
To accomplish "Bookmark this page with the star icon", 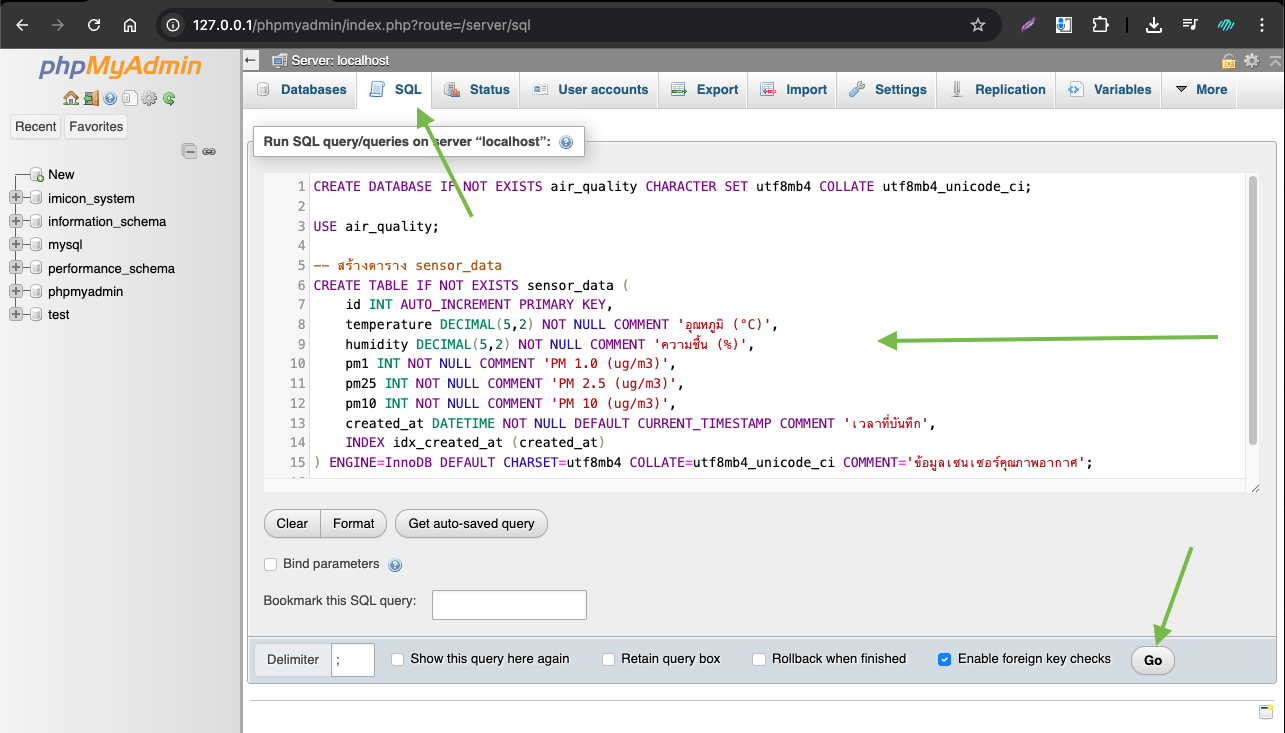I will pos(978,25).
